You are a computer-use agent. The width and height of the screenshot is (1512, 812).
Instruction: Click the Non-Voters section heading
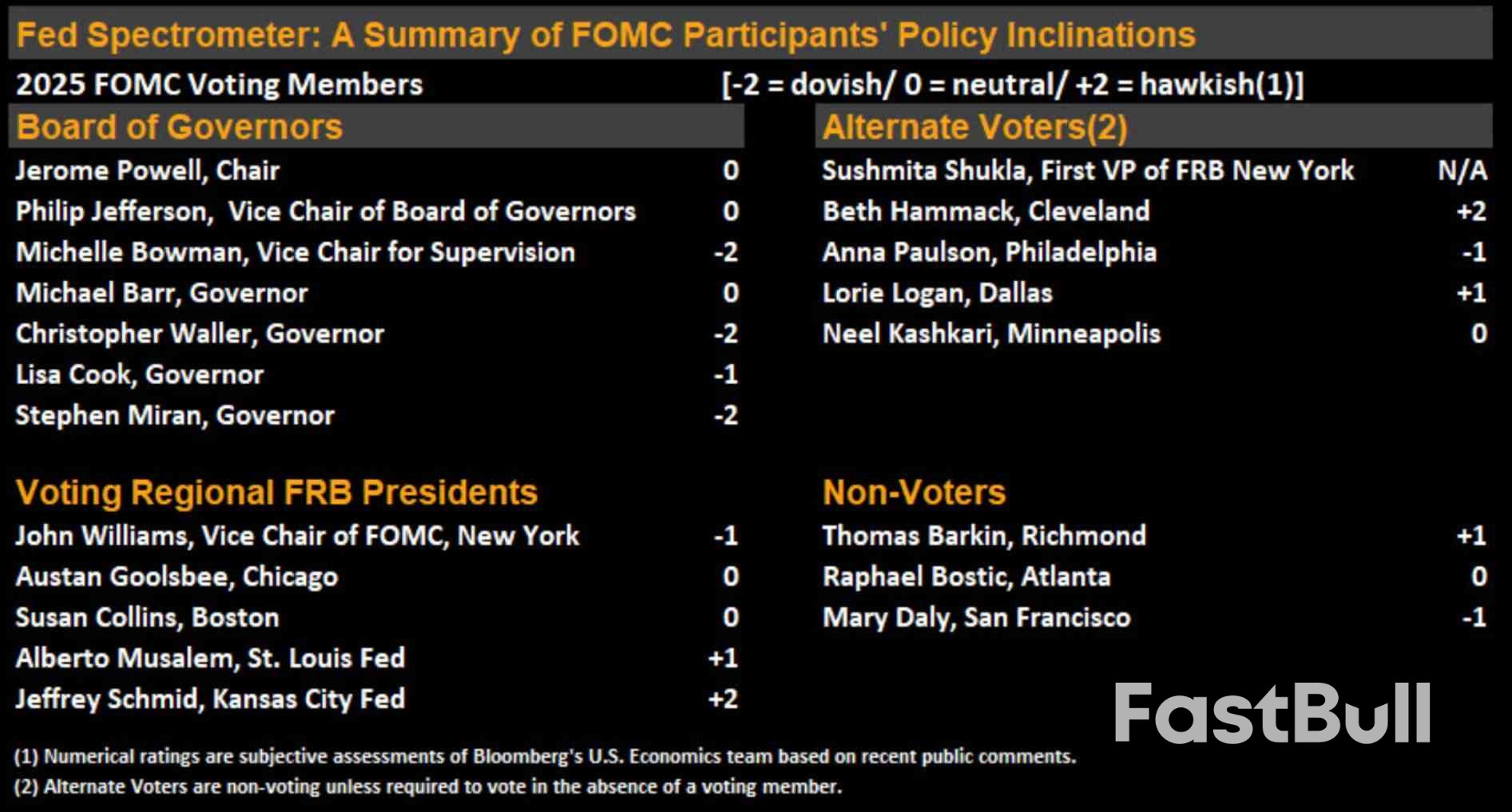[x=914, y=492]
